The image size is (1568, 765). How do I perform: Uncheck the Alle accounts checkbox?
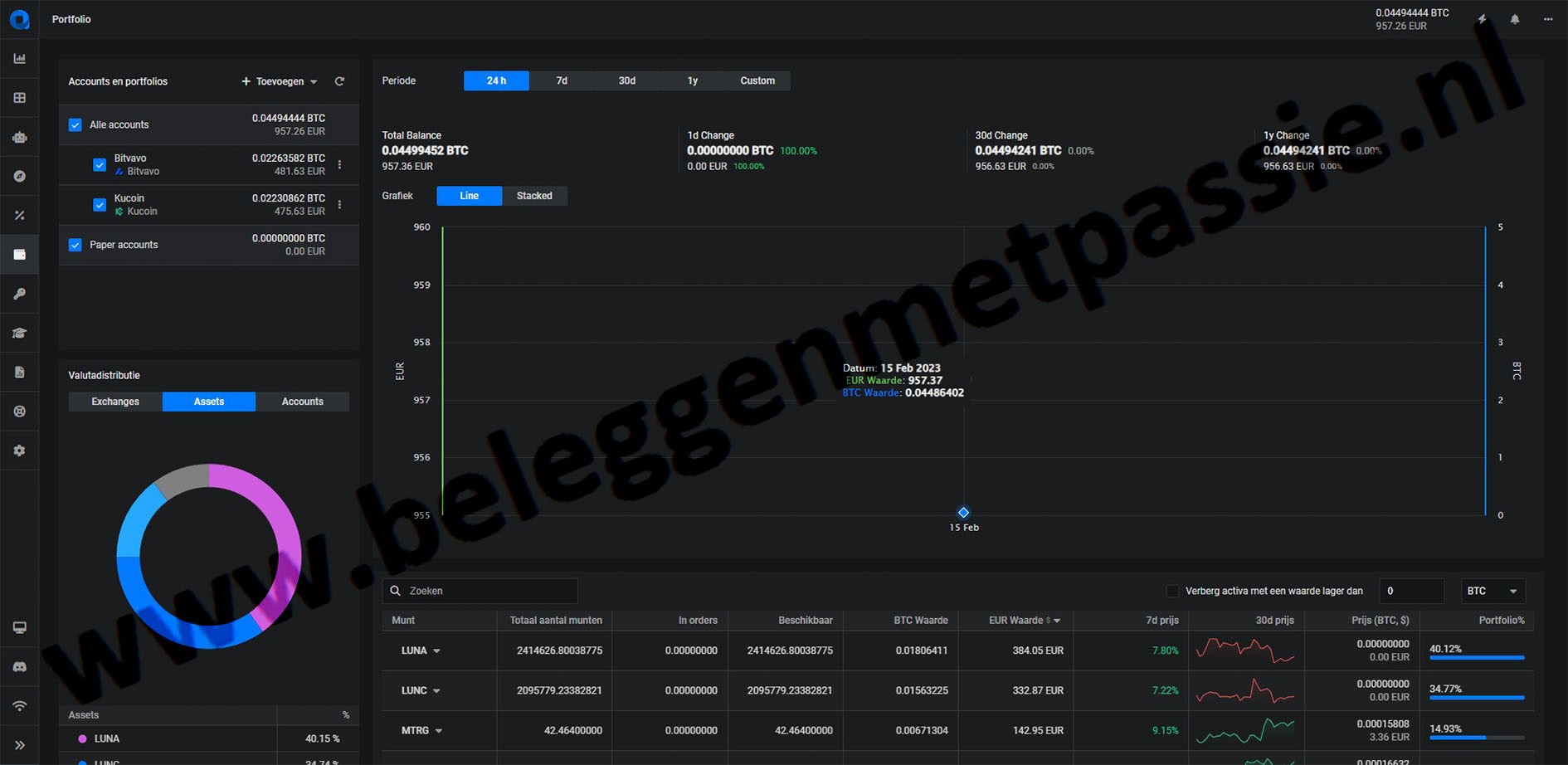click(x=75, y=124)
